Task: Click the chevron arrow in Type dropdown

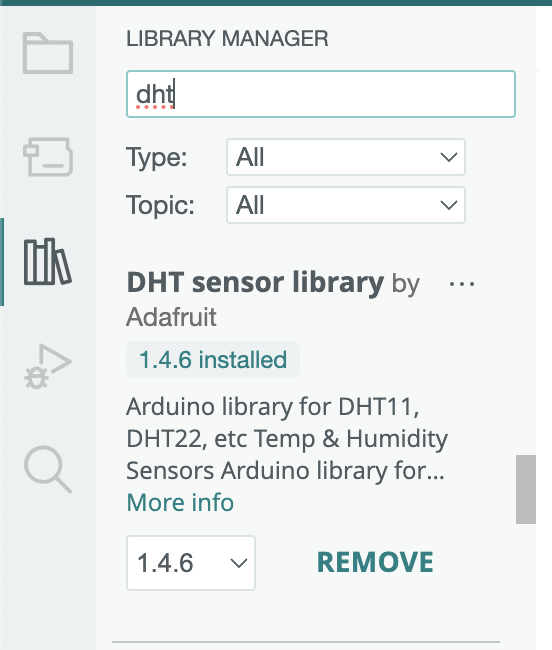Action: pyautogui.click(x=448, y=157)
